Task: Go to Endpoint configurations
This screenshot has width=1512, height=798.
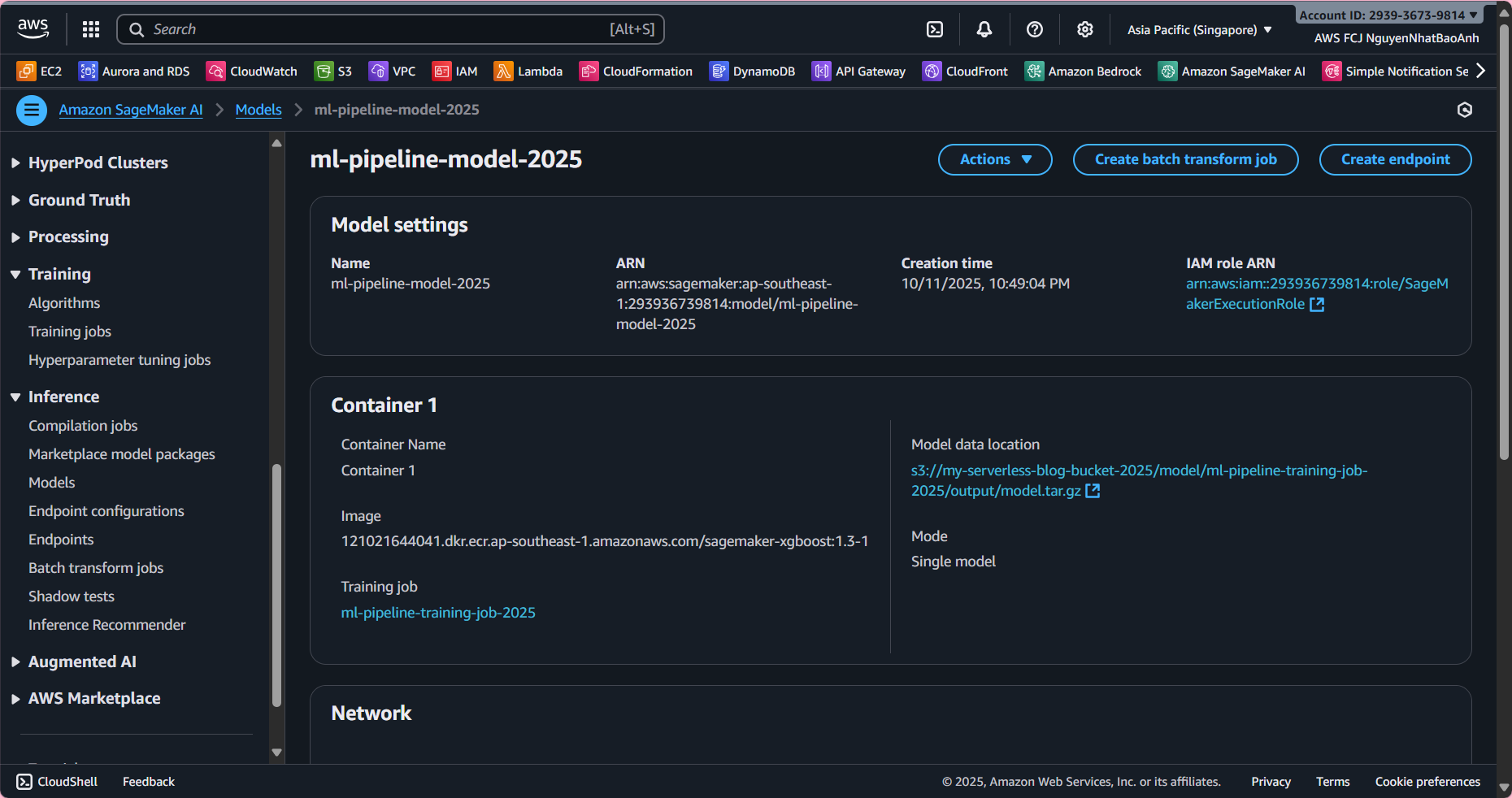Action: point(106,511)
